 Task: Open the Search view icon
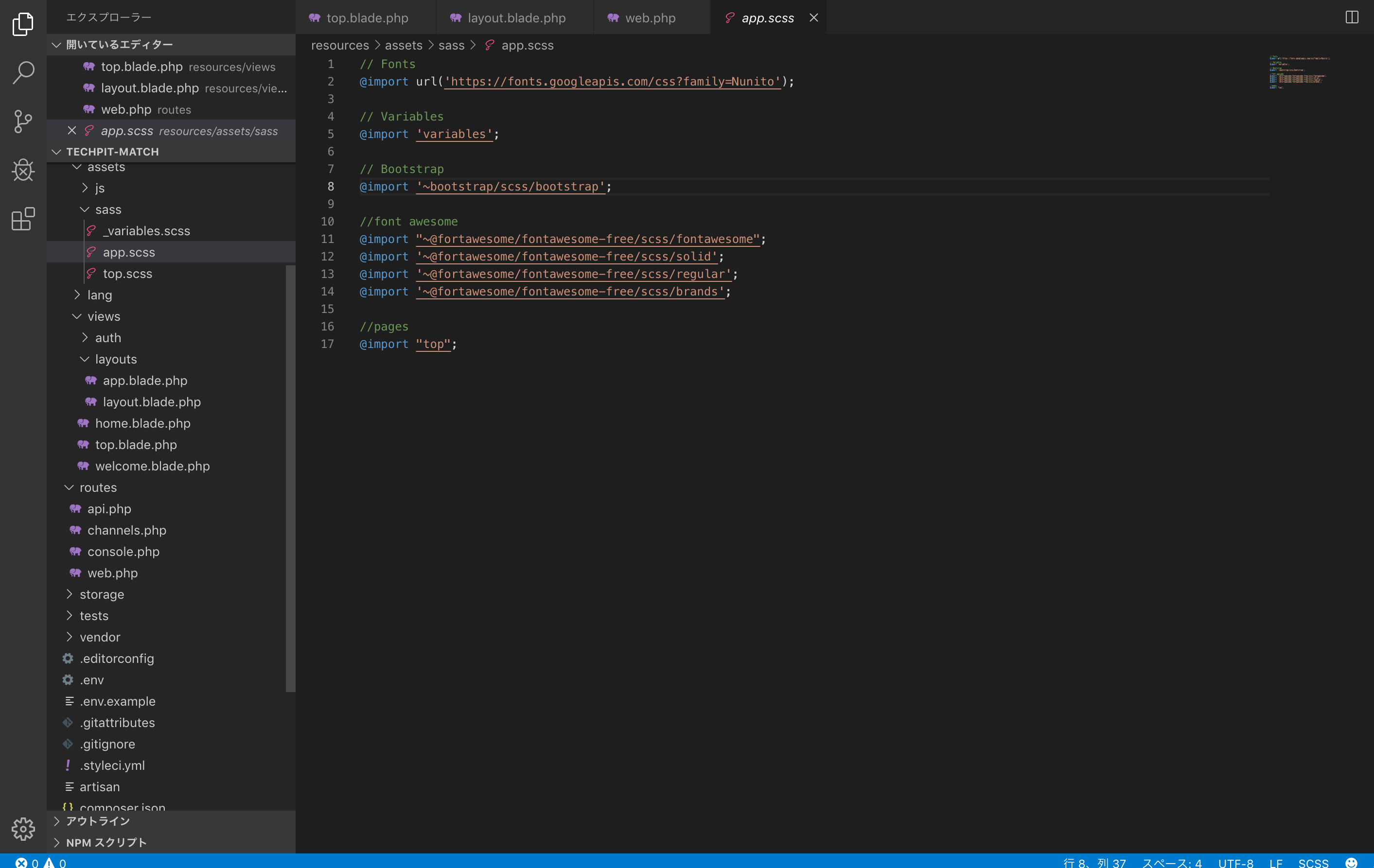tap(23, 72)
